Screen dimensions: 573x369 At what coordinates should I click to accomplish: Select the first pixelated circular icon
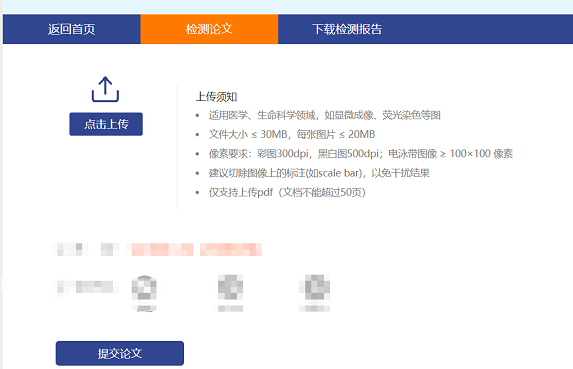tap(144, 288)
